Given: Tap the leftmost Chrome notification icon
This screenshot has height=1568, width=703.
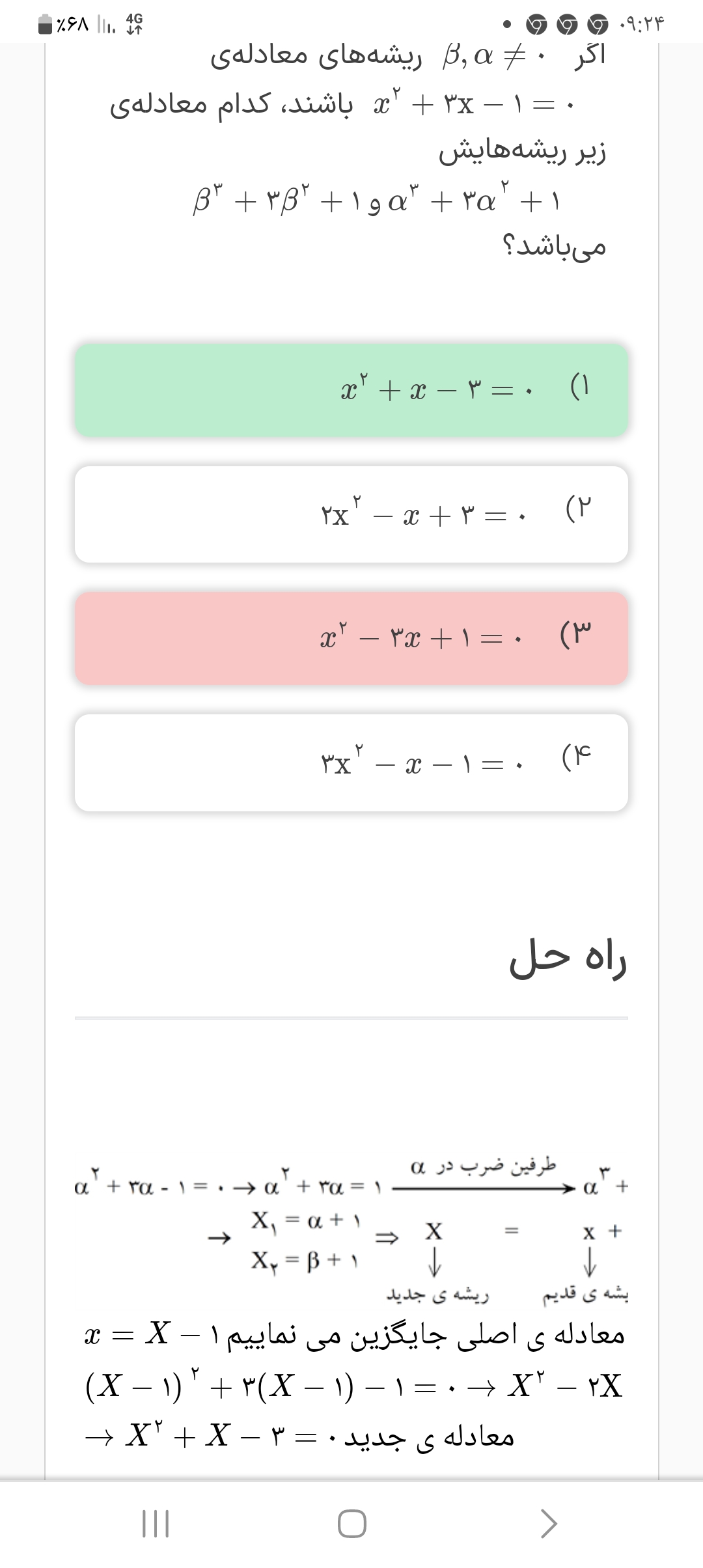Looking at the screenshot, I should (x=537, y=25).
